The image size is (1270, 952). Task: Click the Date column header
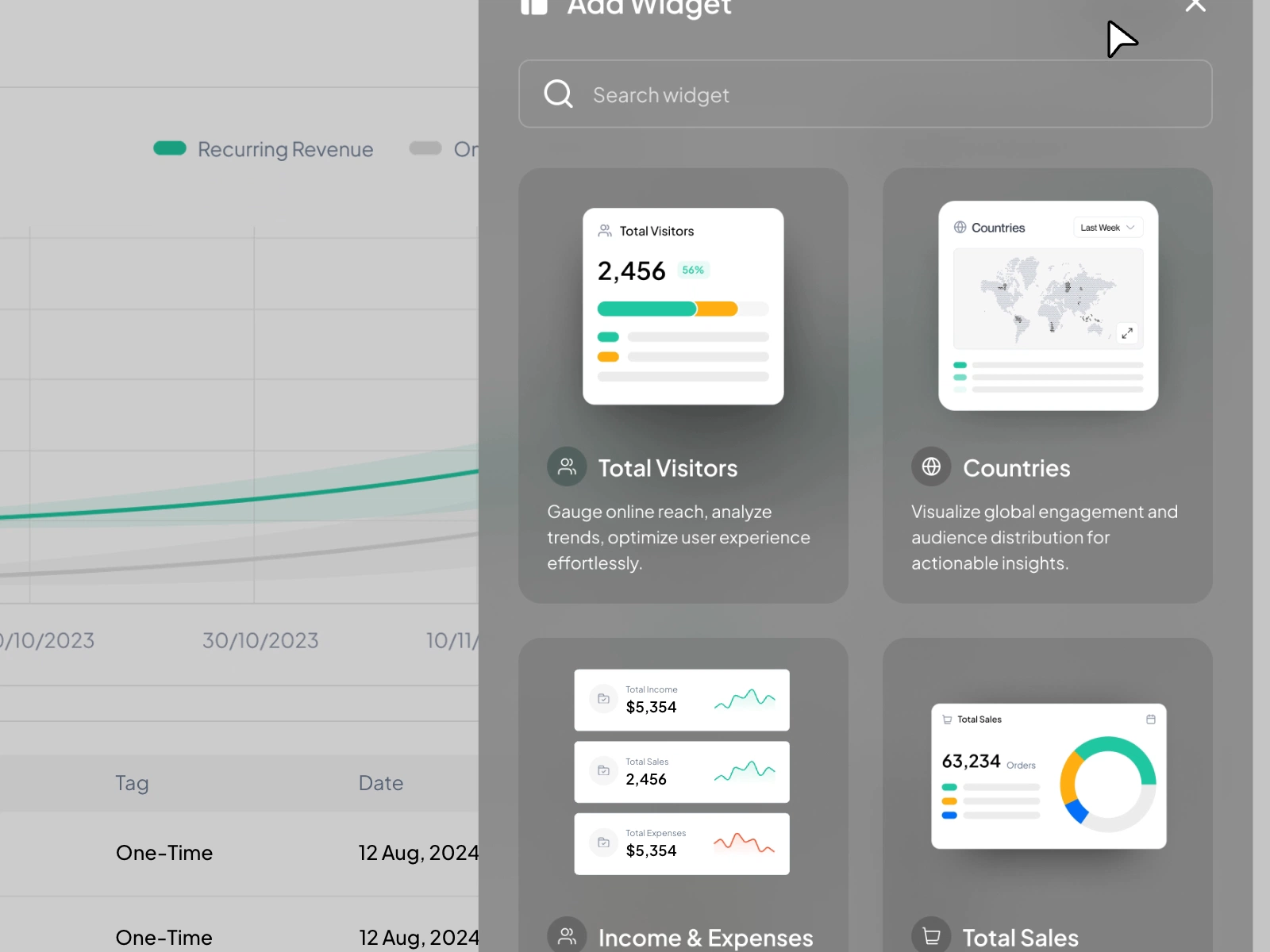[381, 783]
